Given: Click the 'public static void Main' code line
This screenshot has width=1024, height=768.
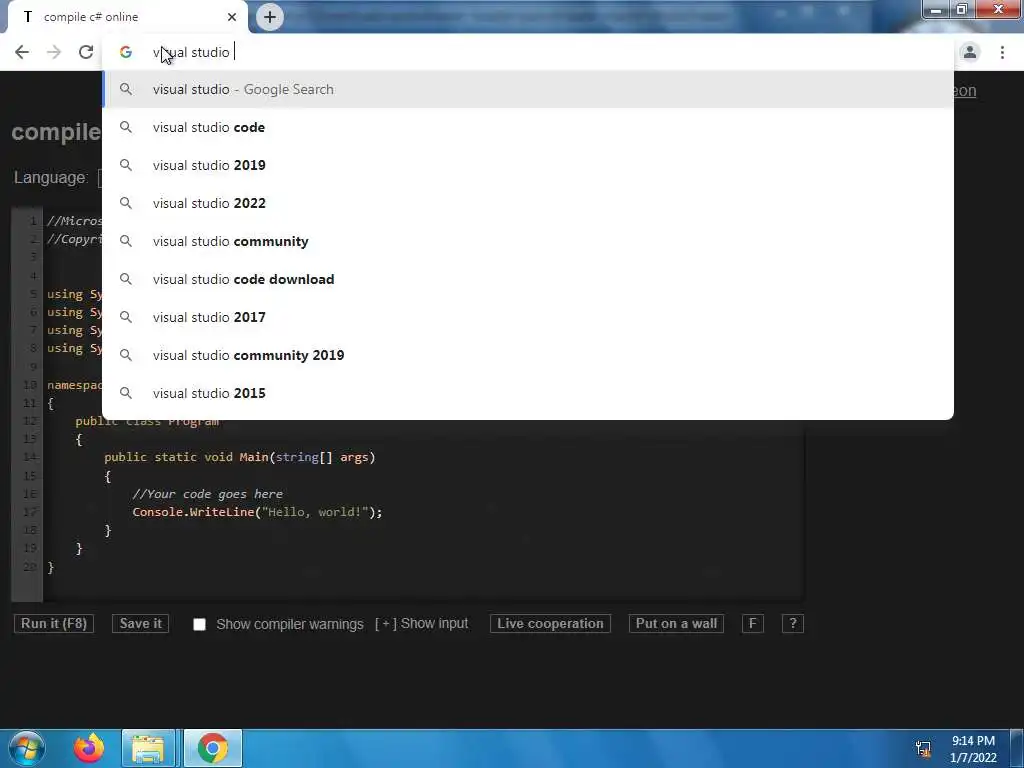Looking at the screenshot, I should click(x=240, y=457).
